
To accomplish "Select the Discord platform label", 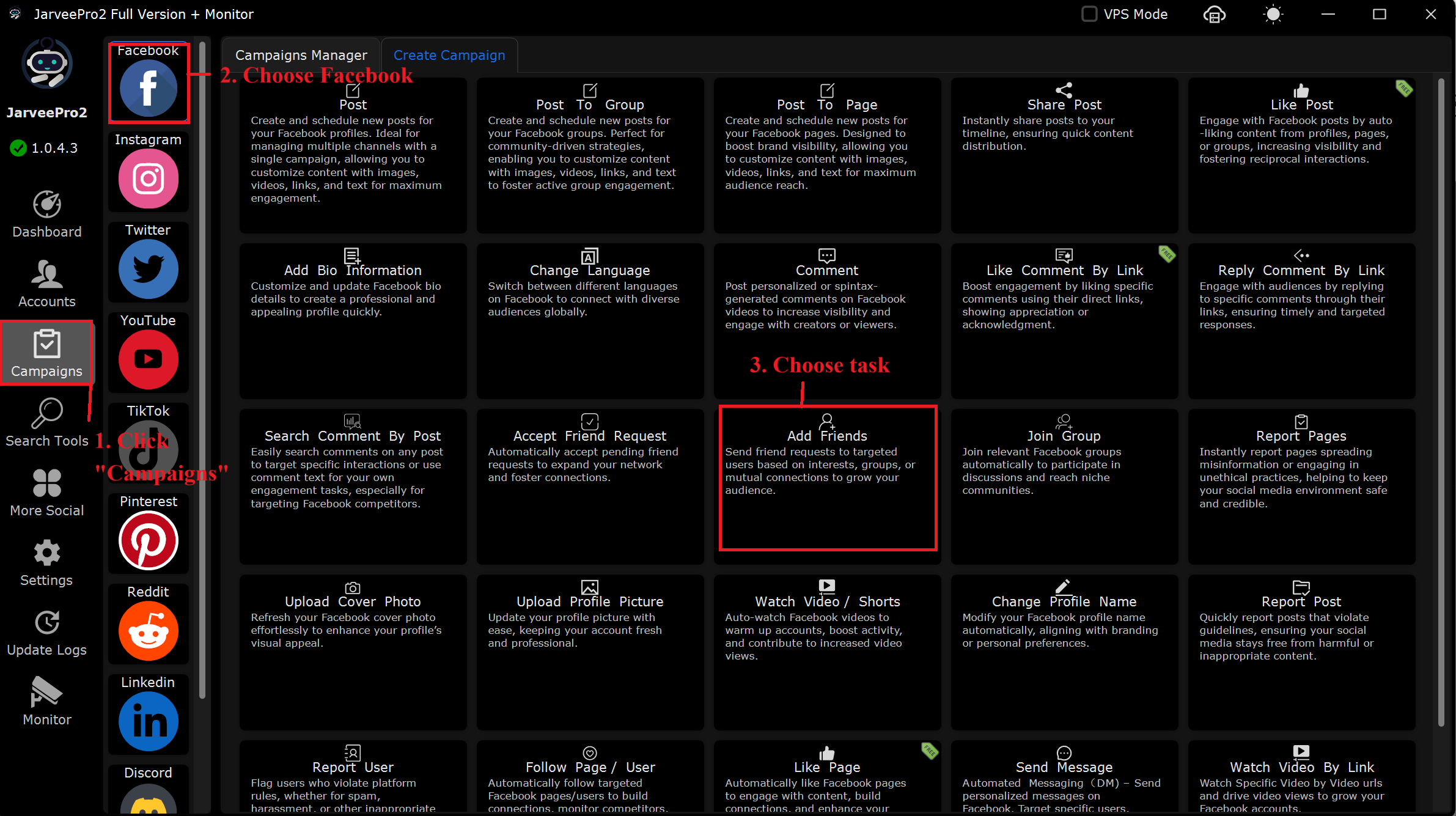I will pos(149,773).
